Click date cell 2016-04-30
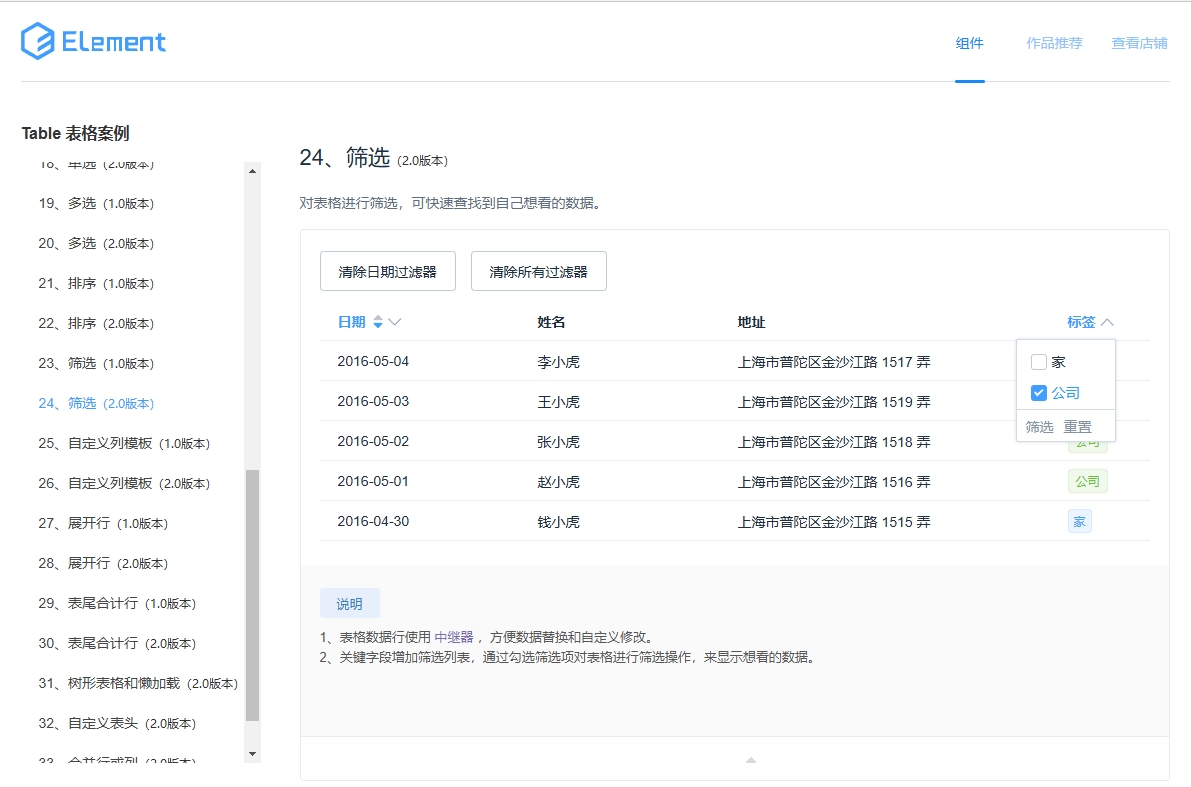The width and height of the screenshot is (1191, 787). click(x=373, y=522)
